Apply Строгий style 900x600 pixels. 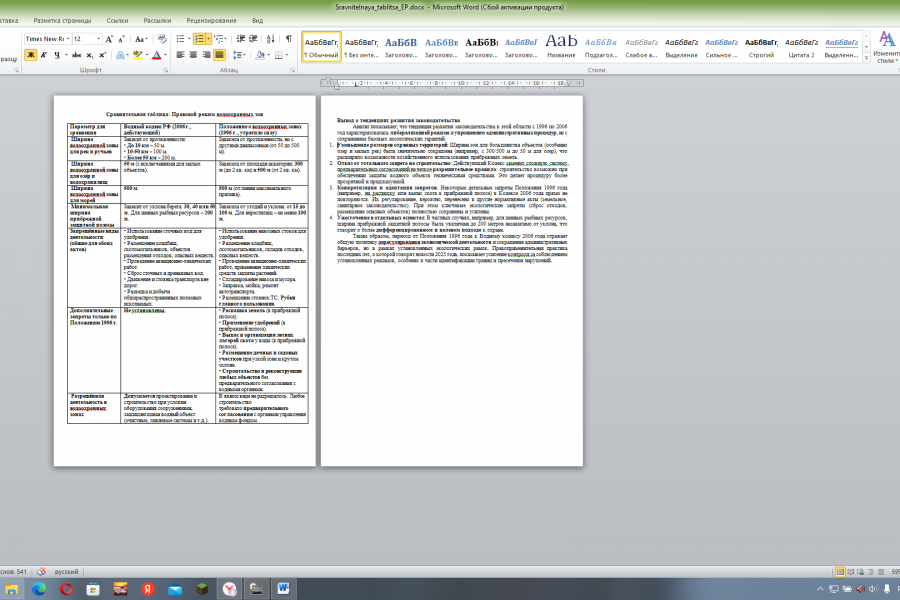click(761, 47)
